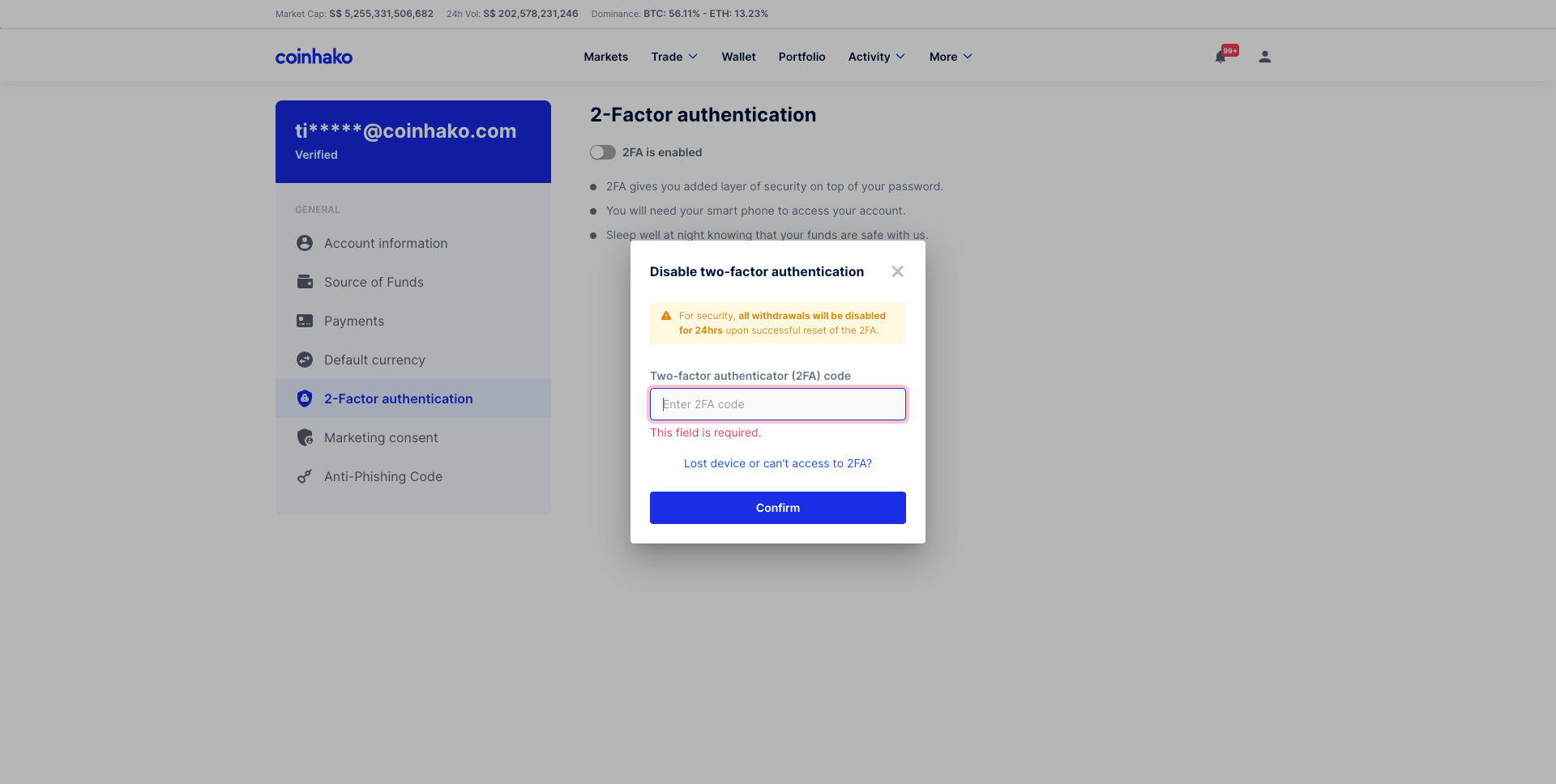Toggle the 2FA is enabled switch
1556x784 pixels.
pos(602,152)
